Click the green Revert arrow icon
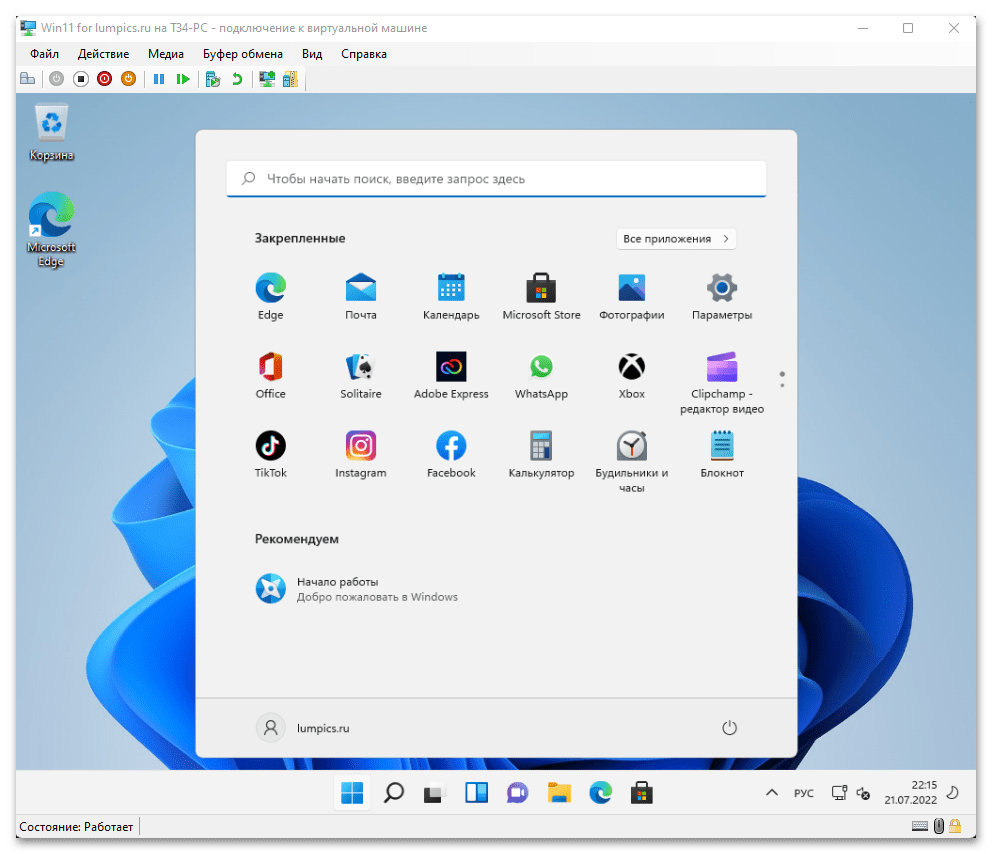Screen dimensions: 992x854 237,79
